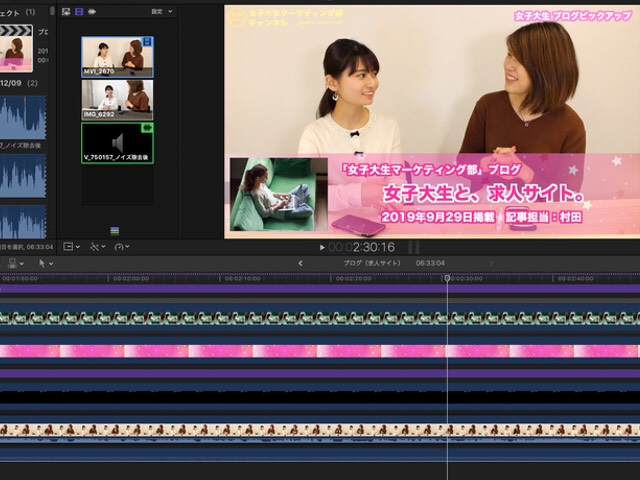The image size is (640, 480).
Task: Click the blue video badge on MVI_2670
Action: coord(147,42)
